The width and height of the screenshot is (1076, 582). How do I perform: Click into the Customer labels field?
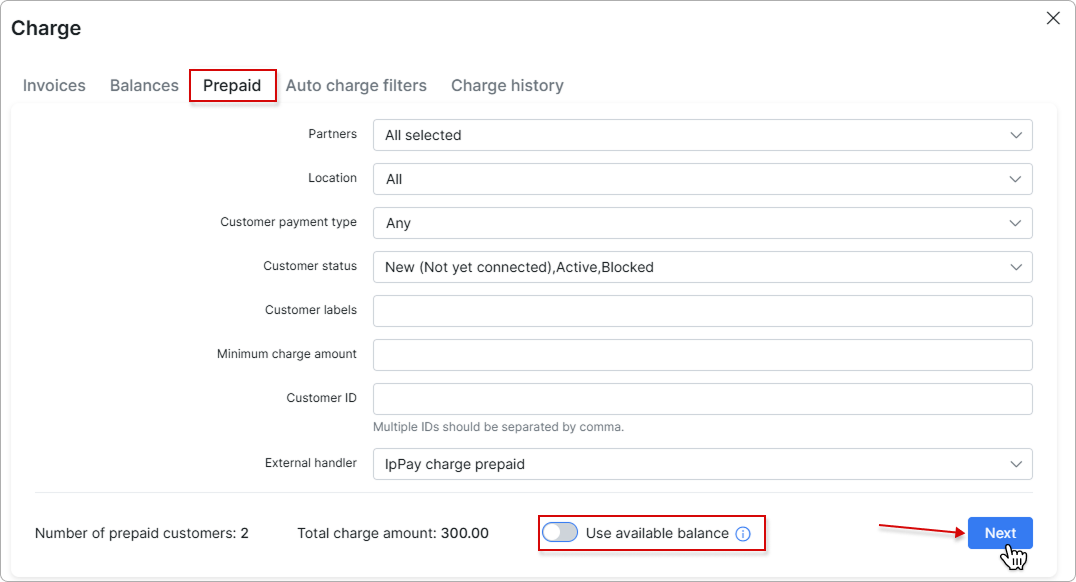click(702, 311)
